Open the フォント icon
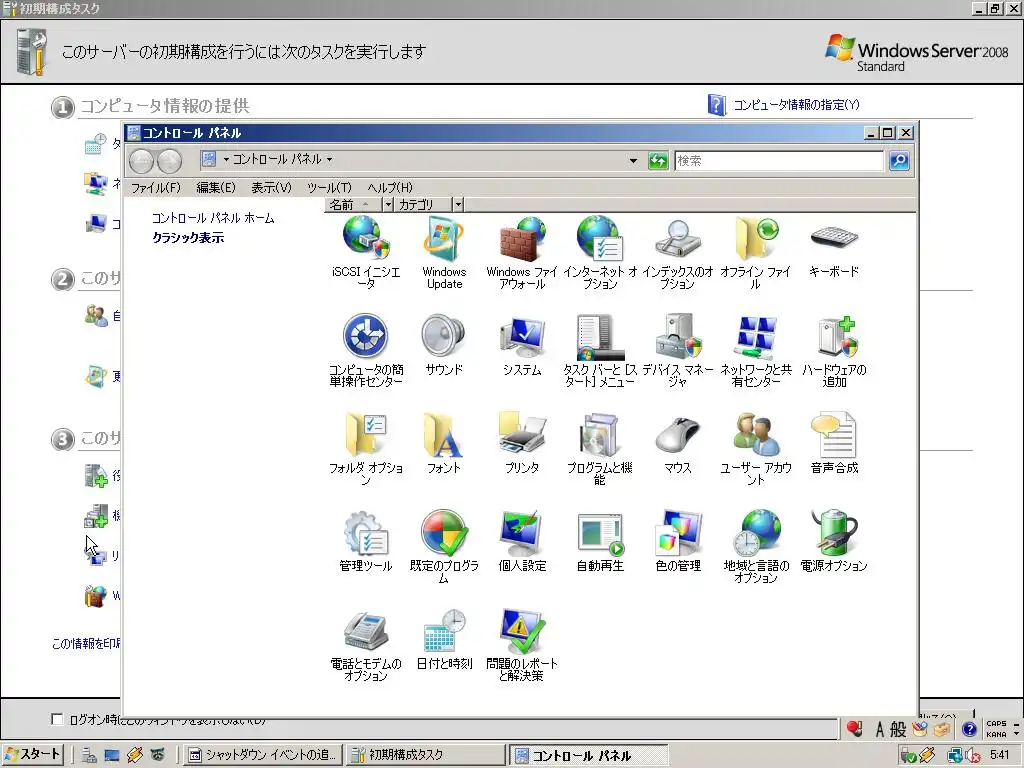1024x768 pixels. click(444, 443)
